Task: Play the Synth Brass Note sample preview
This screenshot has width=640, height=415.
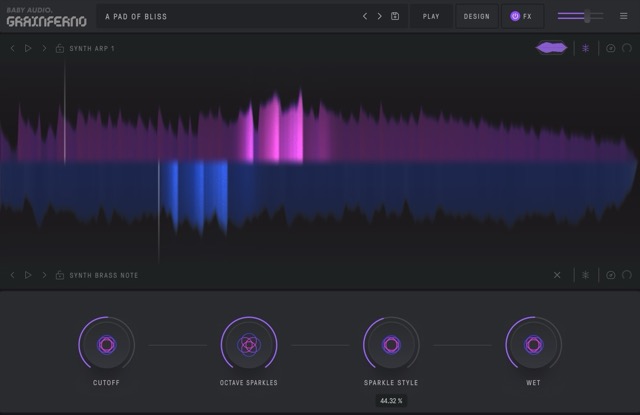Action: (x=28, y=275)
